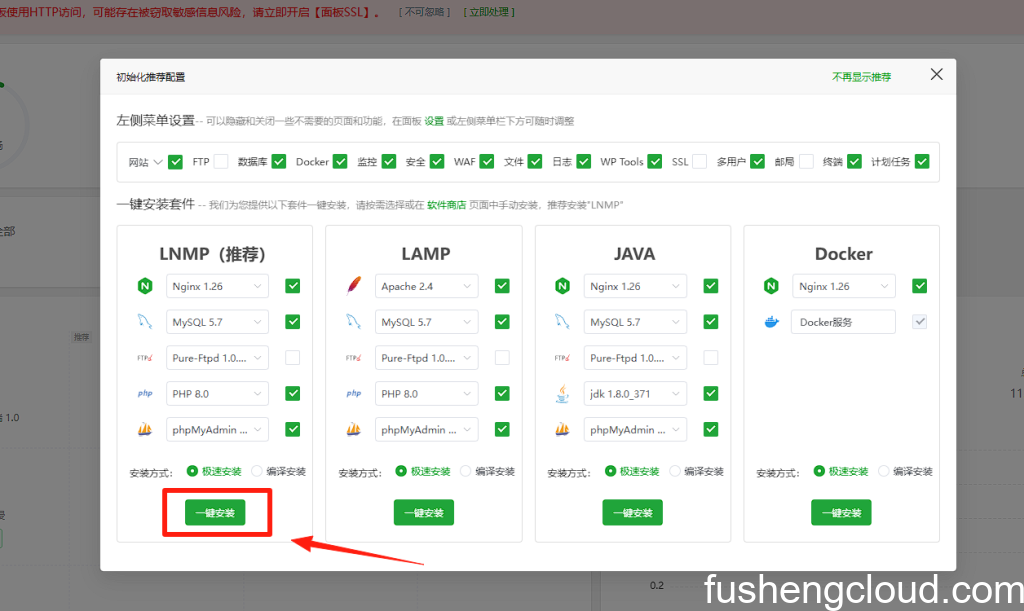This screenshot has width=1024, height=611.
Task: Click 立即处理 in the warning banner
Action: point(489,12)
